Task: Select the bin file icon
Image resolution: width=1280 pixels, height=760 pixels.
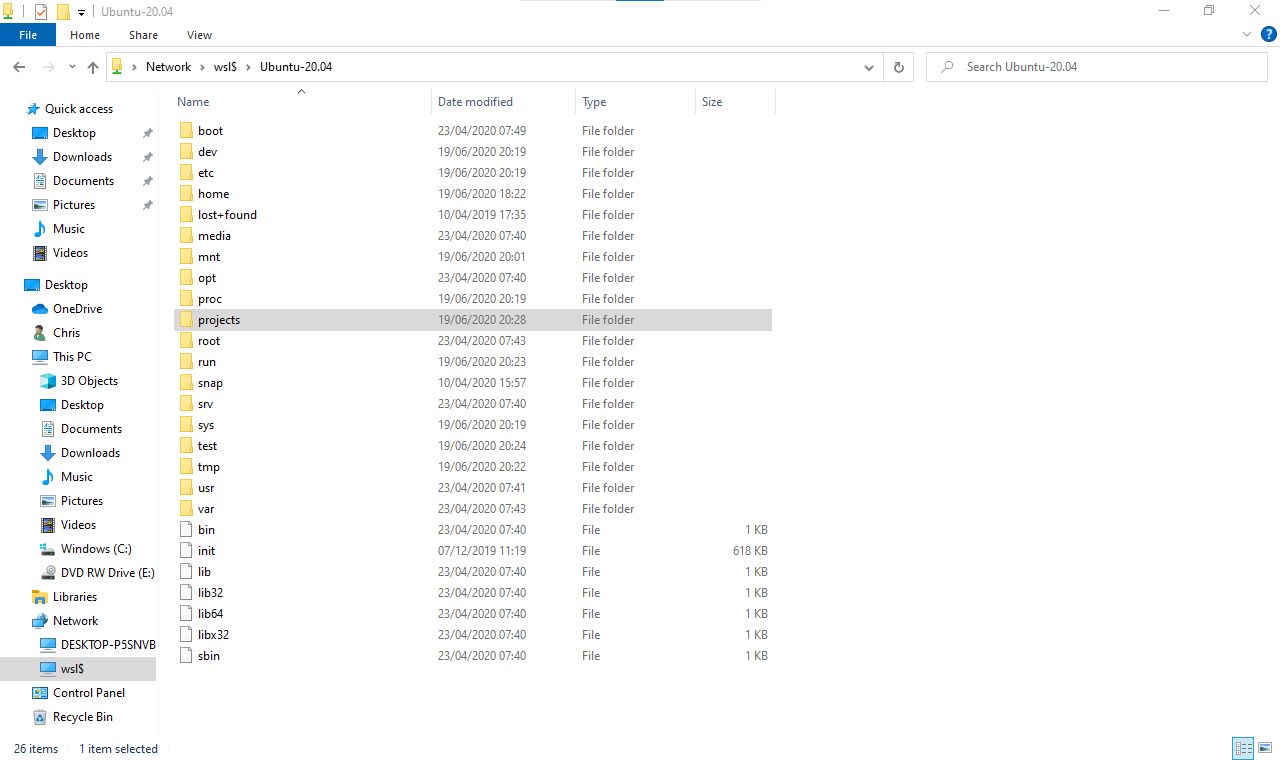Action: [186, 530]
